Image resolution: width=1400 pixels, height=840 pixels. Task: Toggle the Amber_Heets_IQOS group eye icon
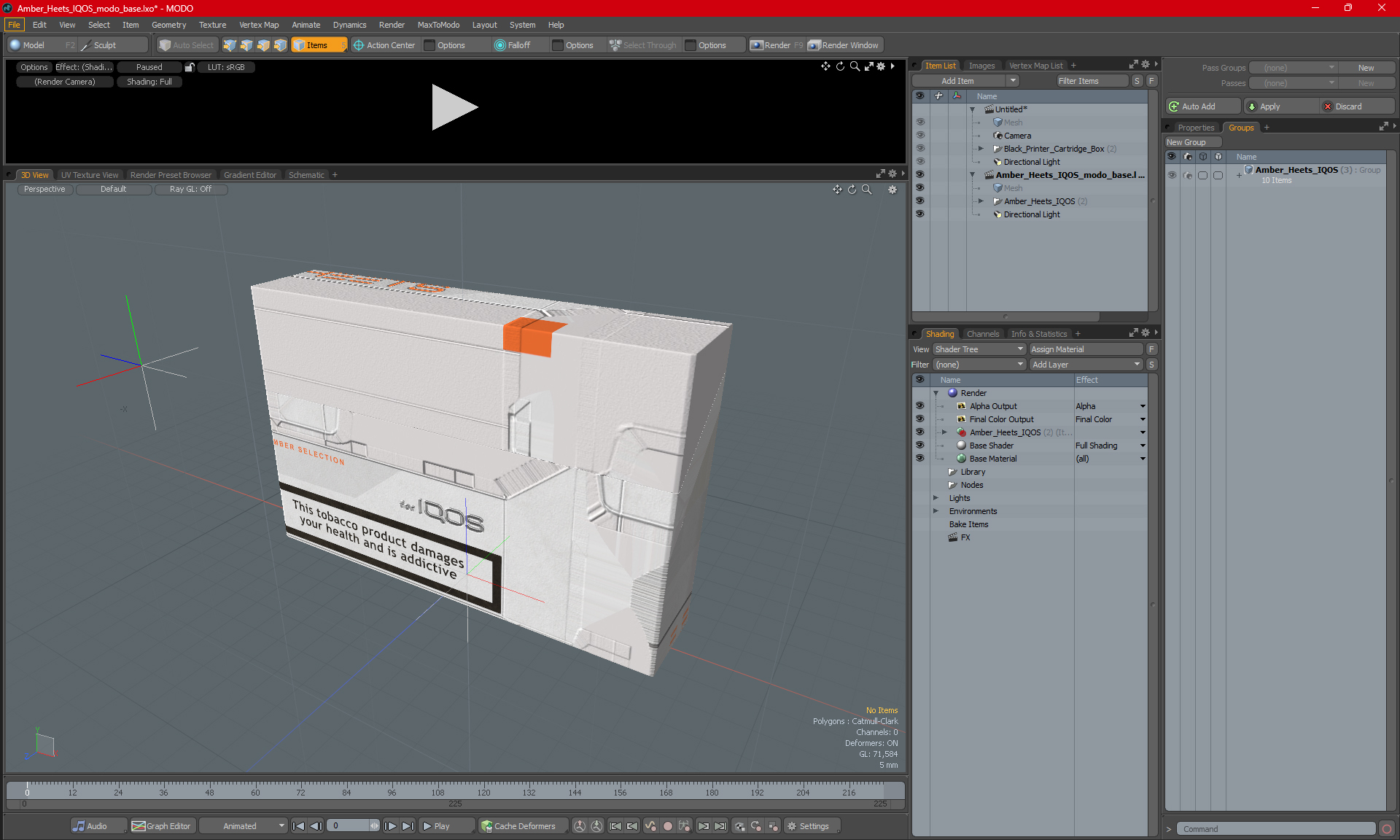tap(1172, 175)
